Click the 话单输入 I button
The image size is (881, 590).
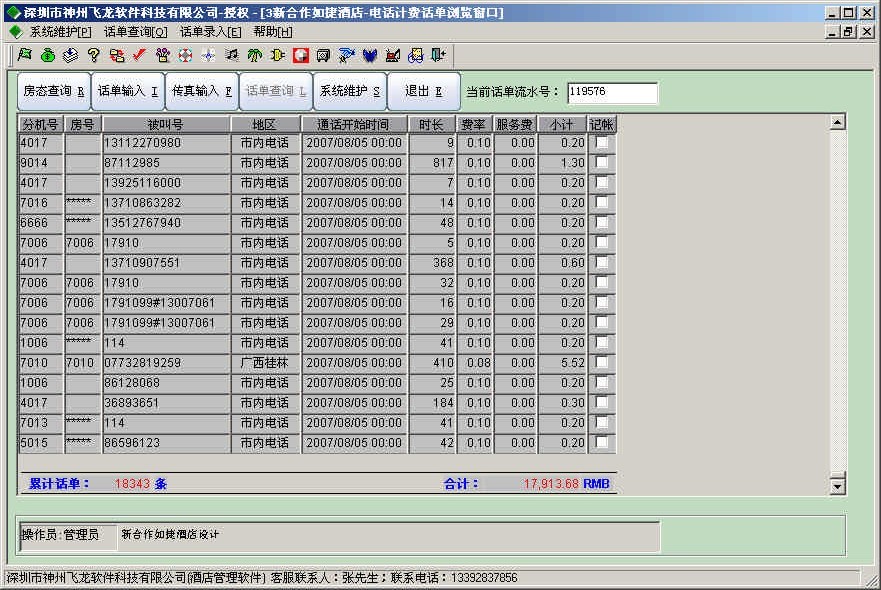click(128, 91)
